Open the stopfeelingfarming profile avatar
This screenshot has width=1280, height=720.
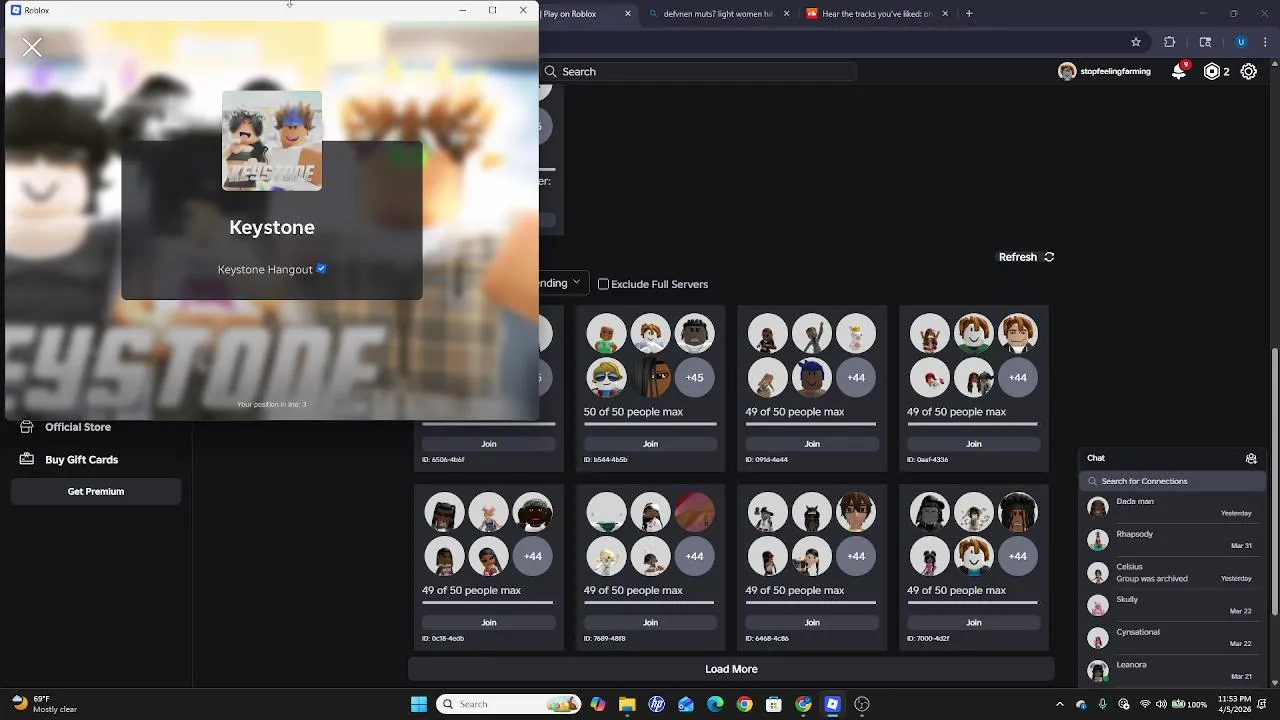(x=1067, y=71)
